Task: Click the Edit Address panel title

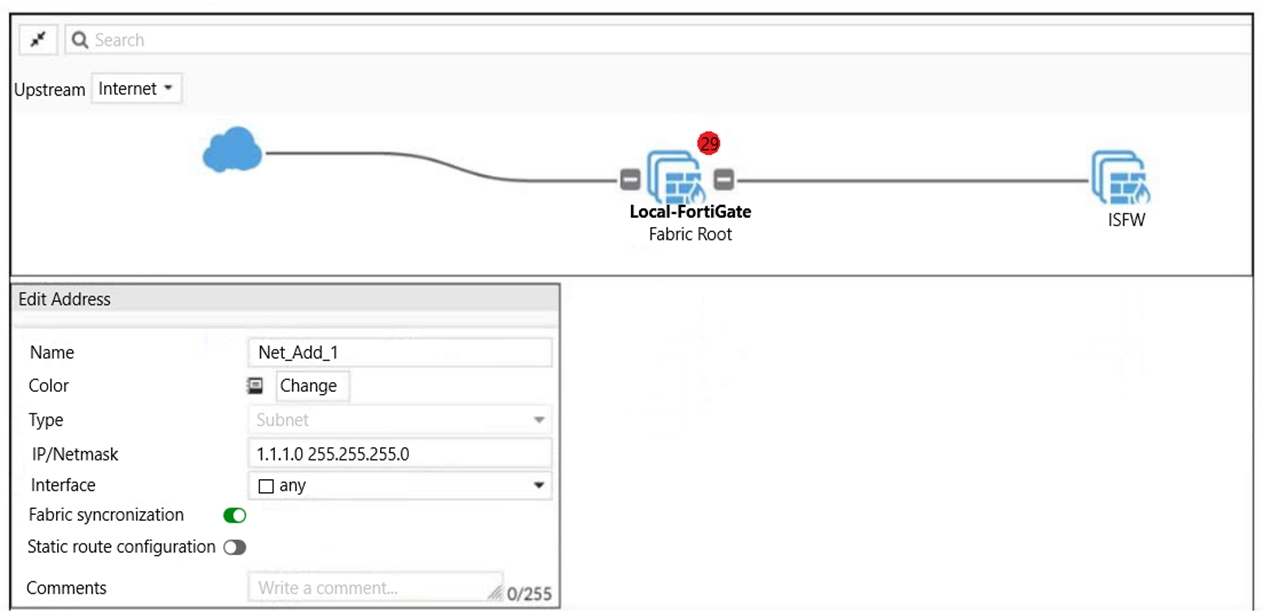Action: tap(65, 299)
